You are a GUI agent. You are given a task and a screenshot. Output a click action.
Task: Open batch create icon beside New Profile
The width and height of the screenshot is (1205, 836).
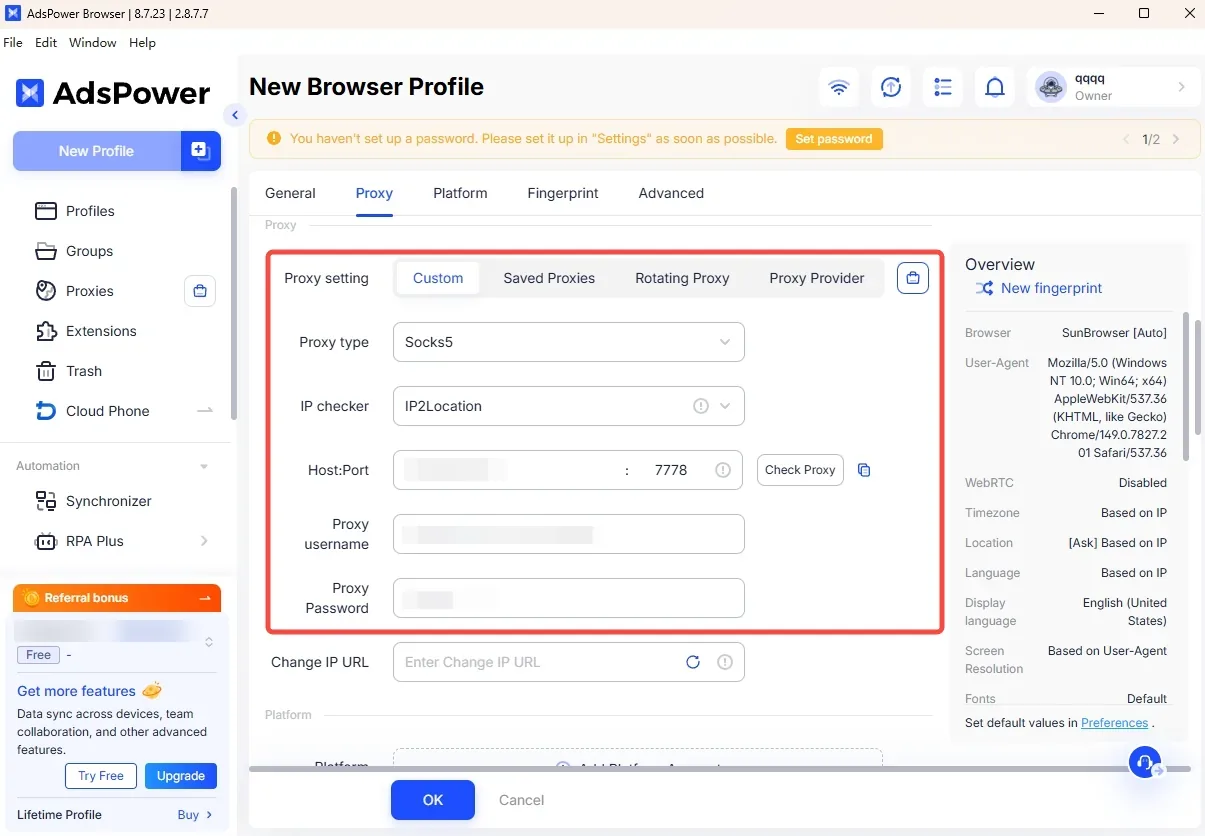coord(200,151)
